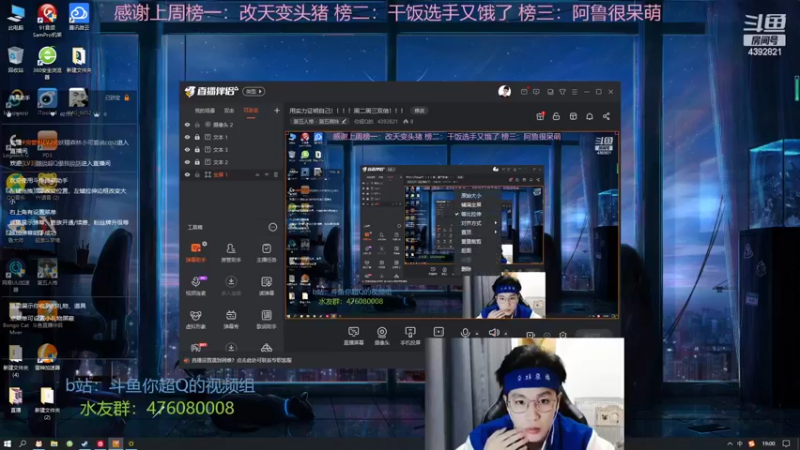
Task: Hide the 文本 1 layer
Action: (187, 137)
